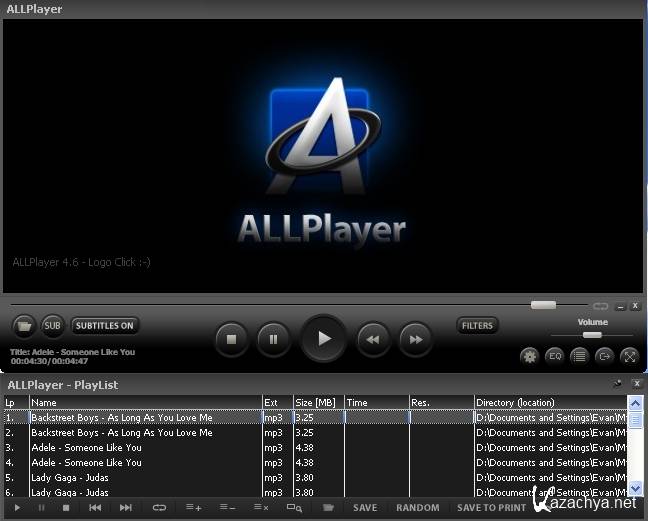Switch to fullscreen mode icon

point(629,355)
